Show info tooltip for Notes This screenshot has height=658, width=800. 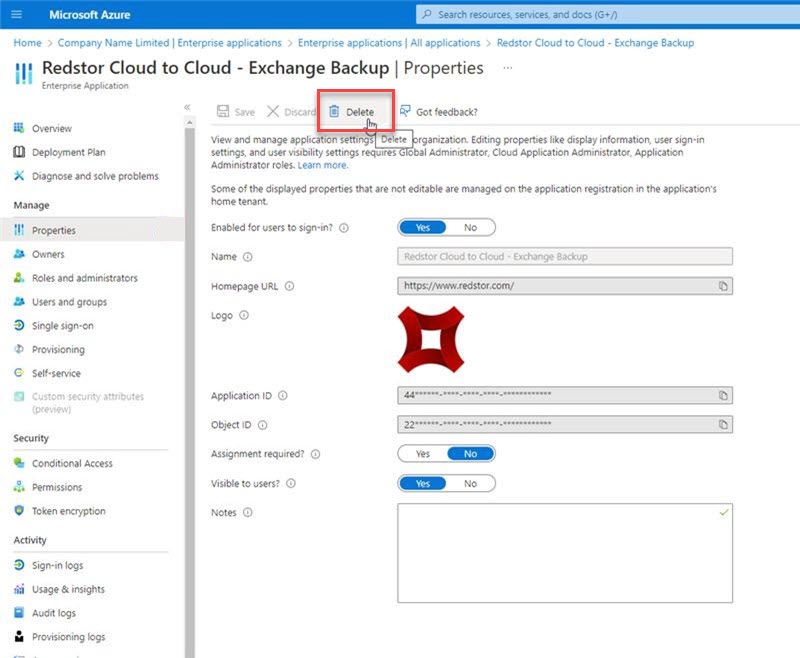tap(247, 513)
